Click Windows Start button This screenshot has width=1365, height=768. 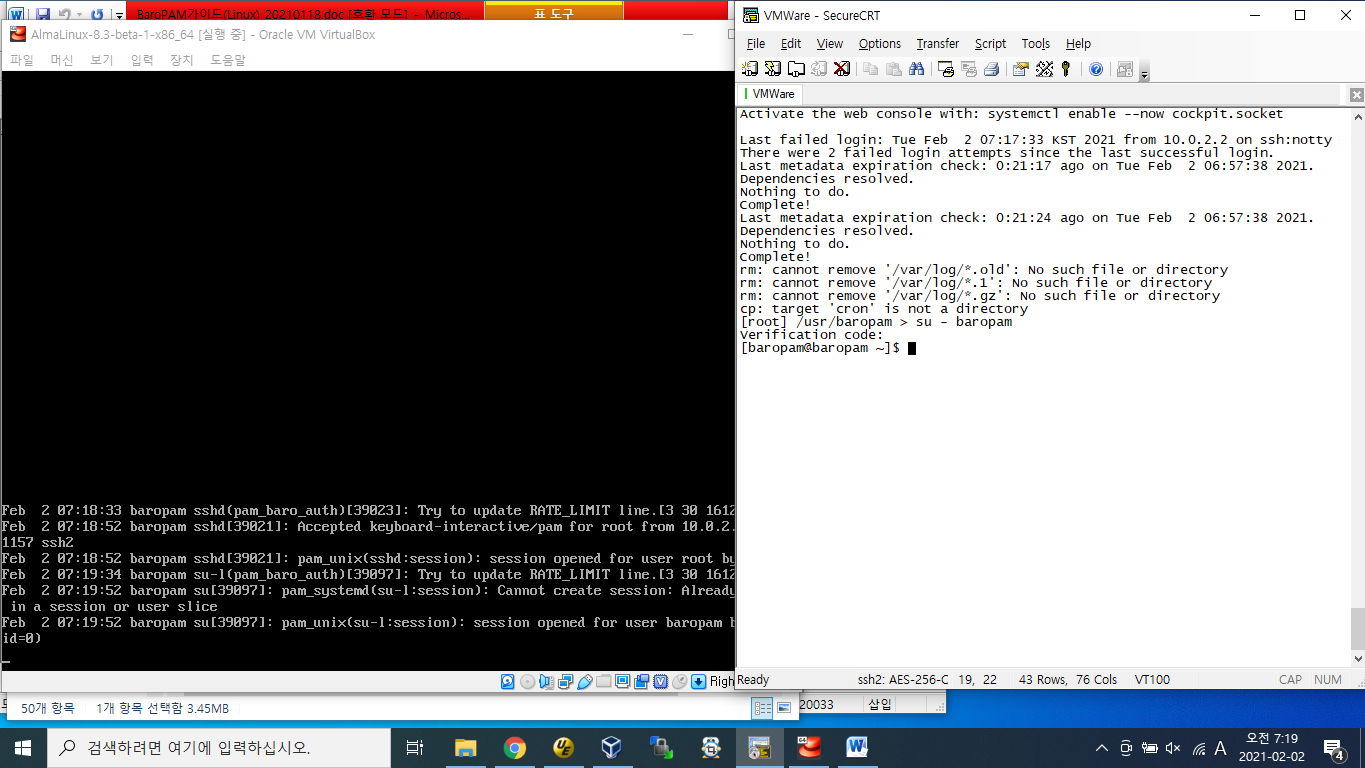pos(23,748)
